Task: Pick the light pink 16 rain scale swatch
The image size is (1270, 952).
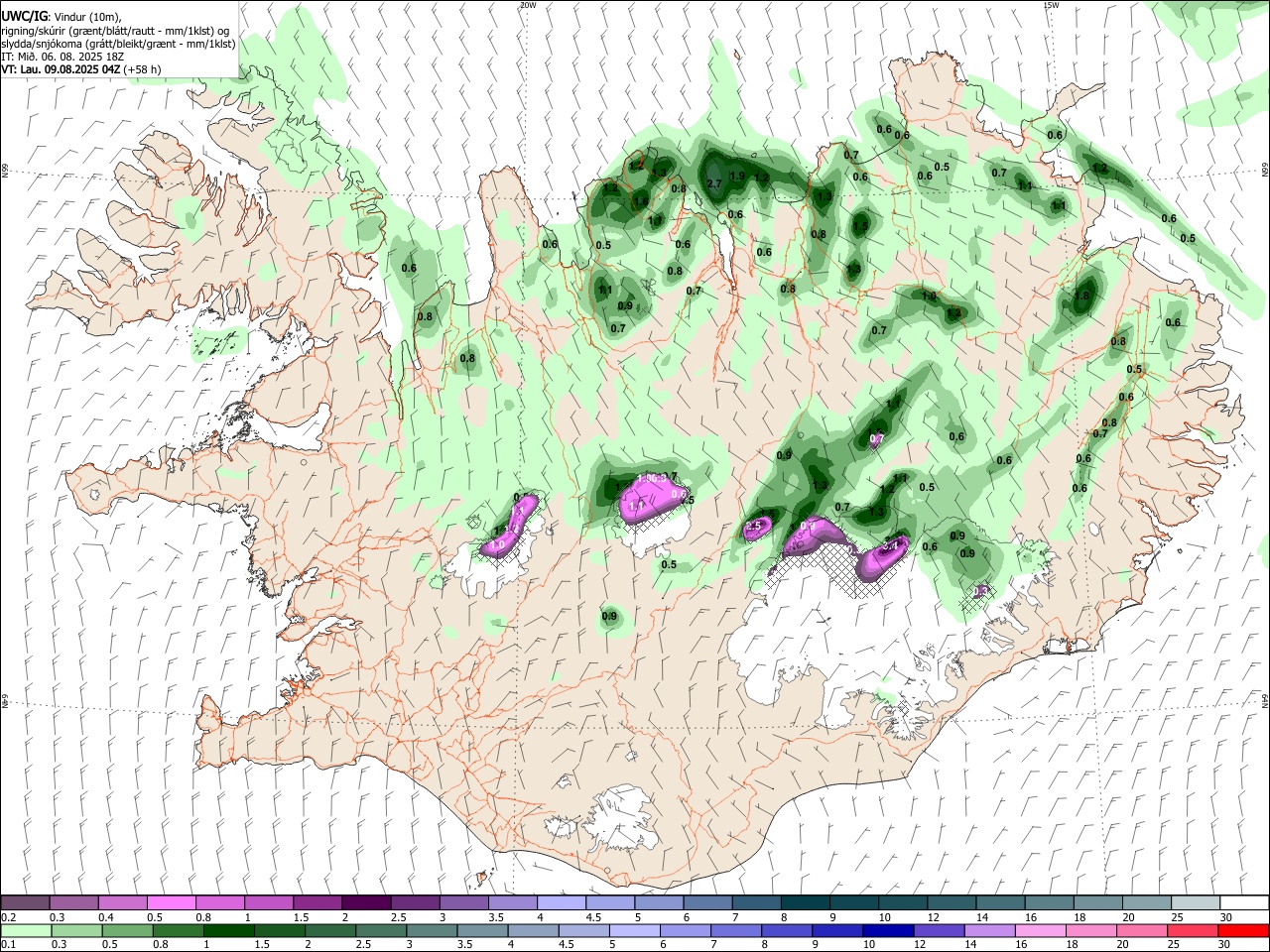Action: click(x=1038, y=930)
